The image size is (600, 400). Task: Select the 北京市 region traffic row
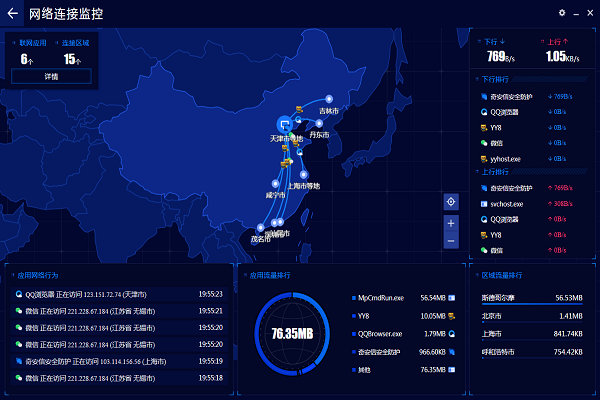pos(529,315)
